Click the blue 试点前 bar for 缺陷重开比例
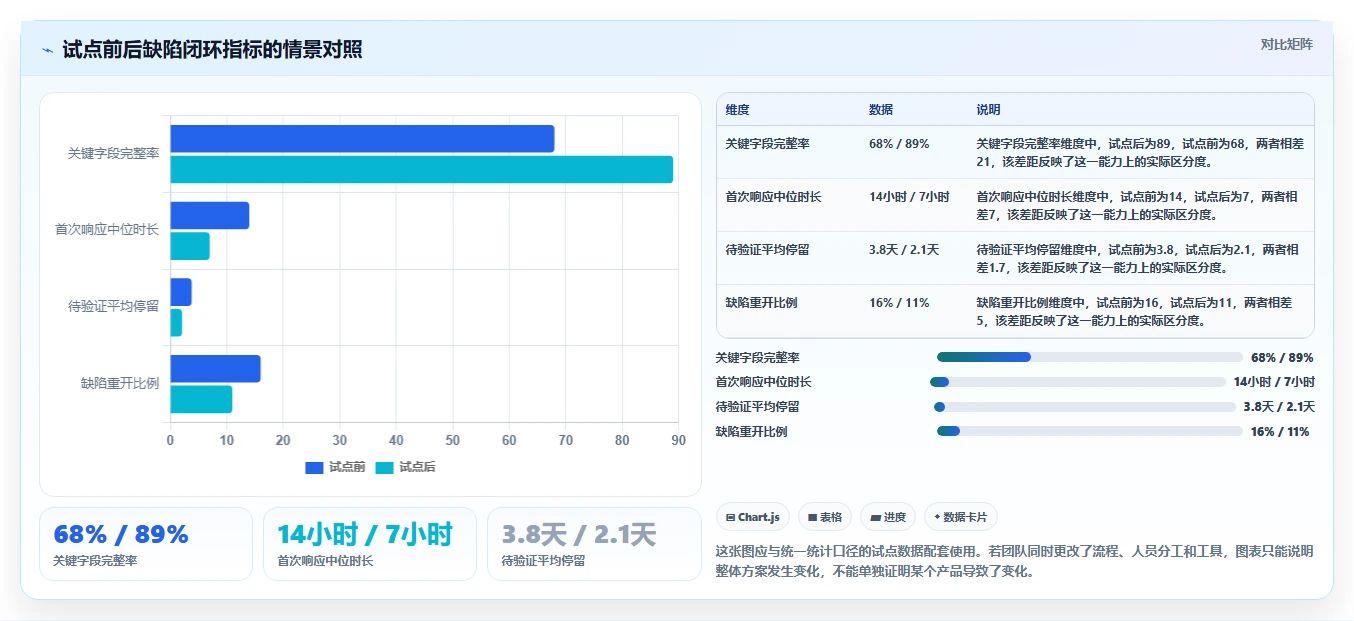1354x621 pixels. 215,368
